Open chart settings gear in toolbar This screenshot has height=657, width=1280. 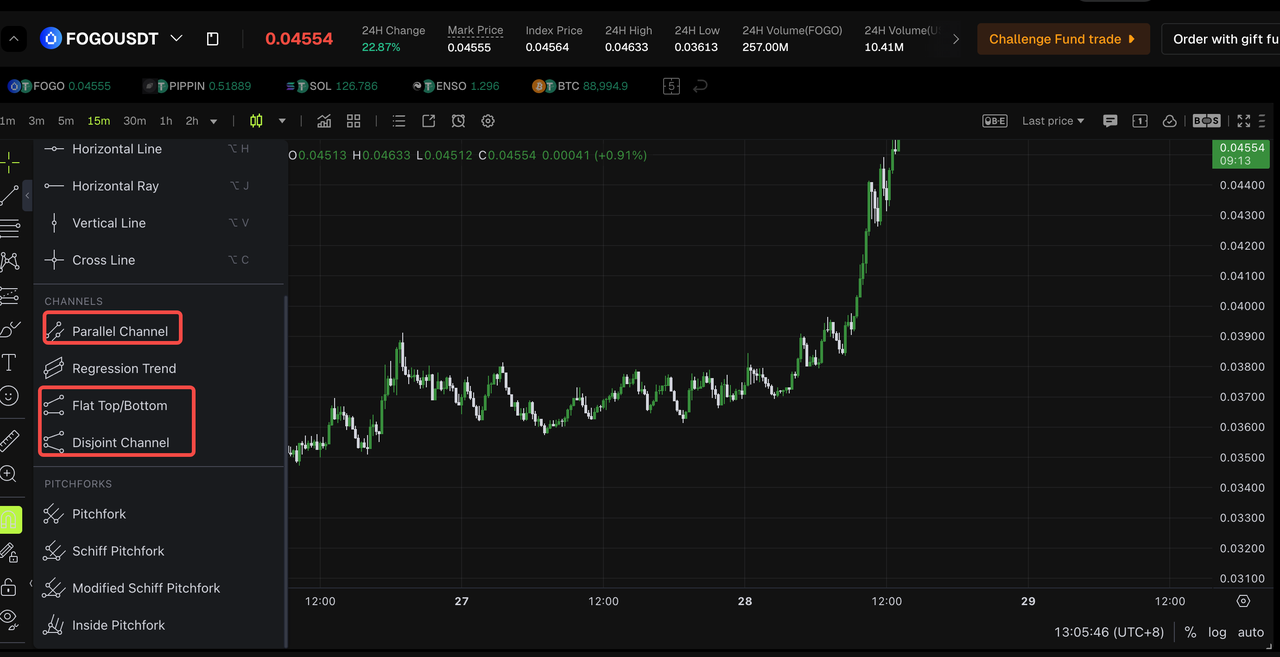pyautogui.click(x=488, y=121)
